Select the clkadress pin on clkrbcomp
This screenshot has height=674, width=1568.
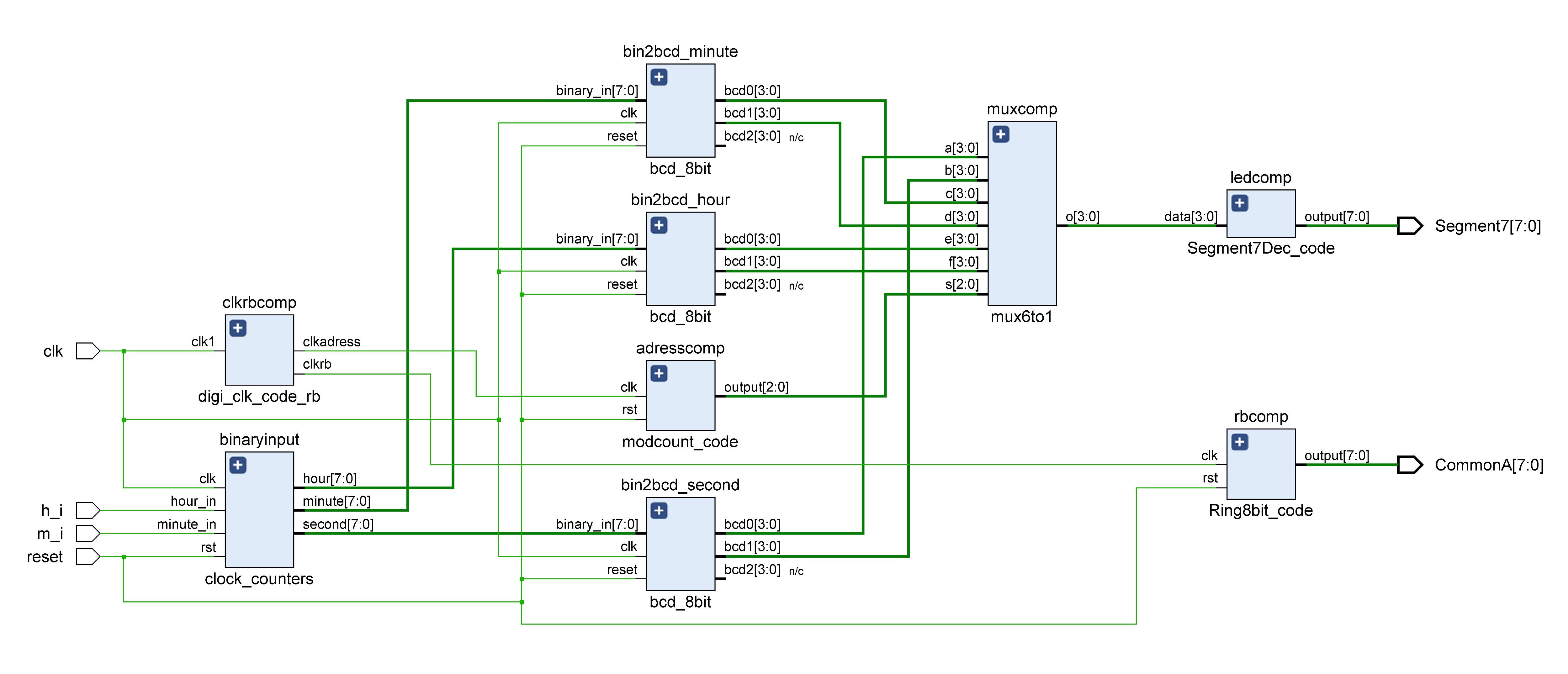coord(331,342)
